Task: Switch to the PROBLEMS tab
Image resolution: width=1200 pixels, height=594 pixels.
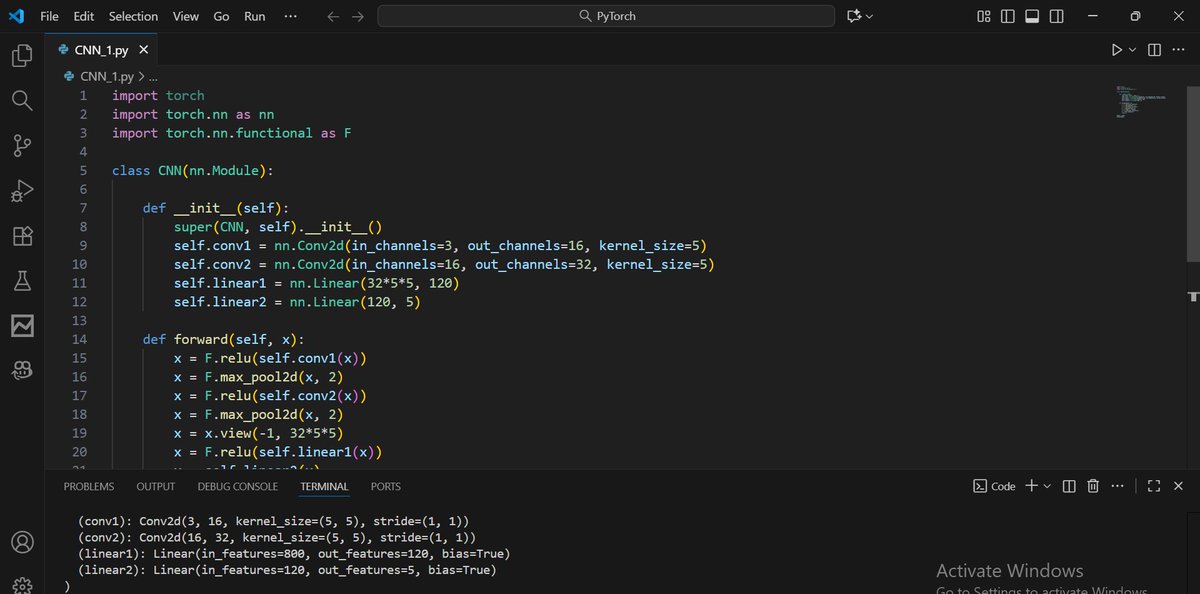Action: pyautogui.click(x=89, y=487)
